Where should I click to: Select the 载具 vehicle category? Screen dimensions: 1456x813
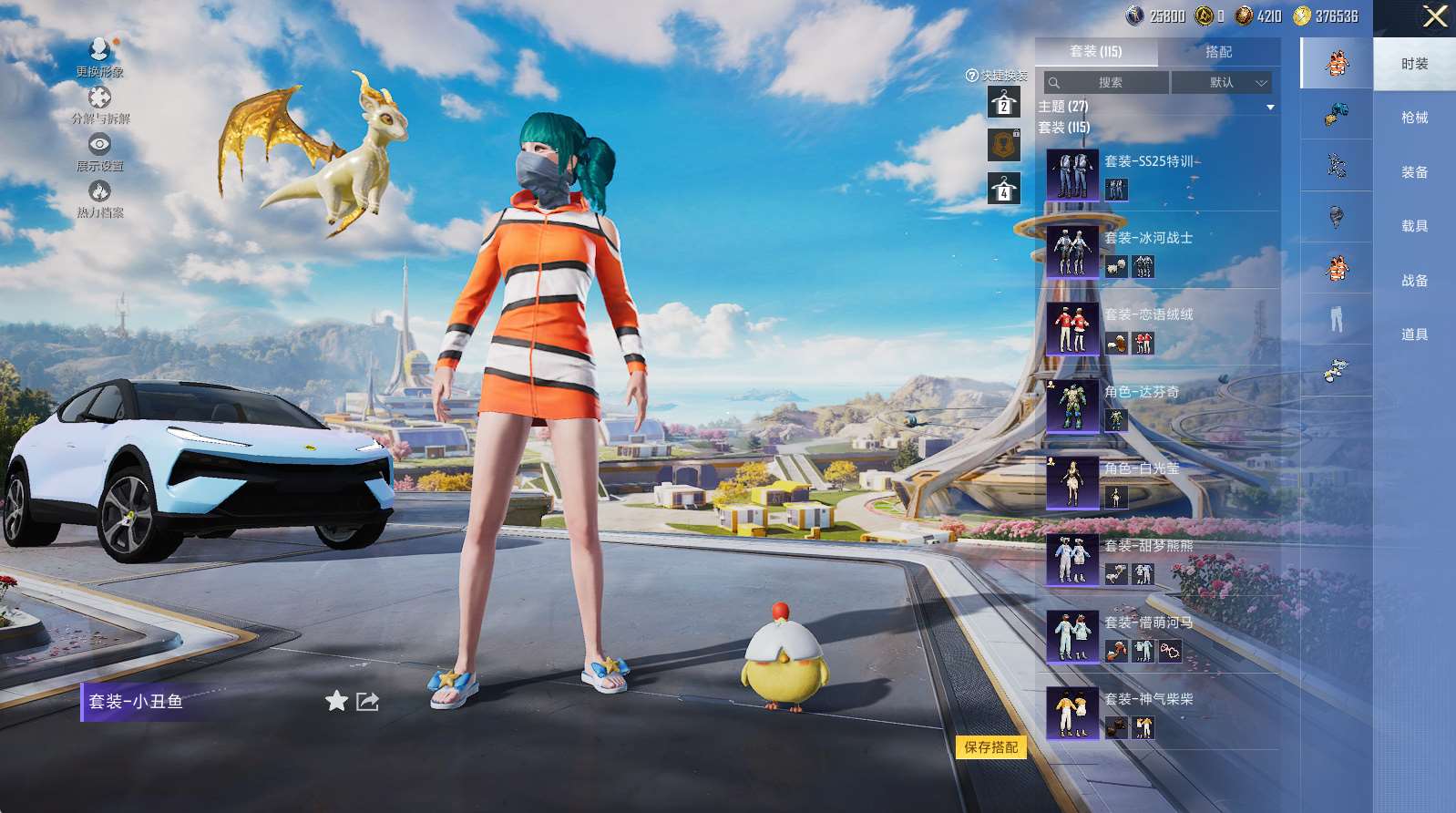[1414, 226]
